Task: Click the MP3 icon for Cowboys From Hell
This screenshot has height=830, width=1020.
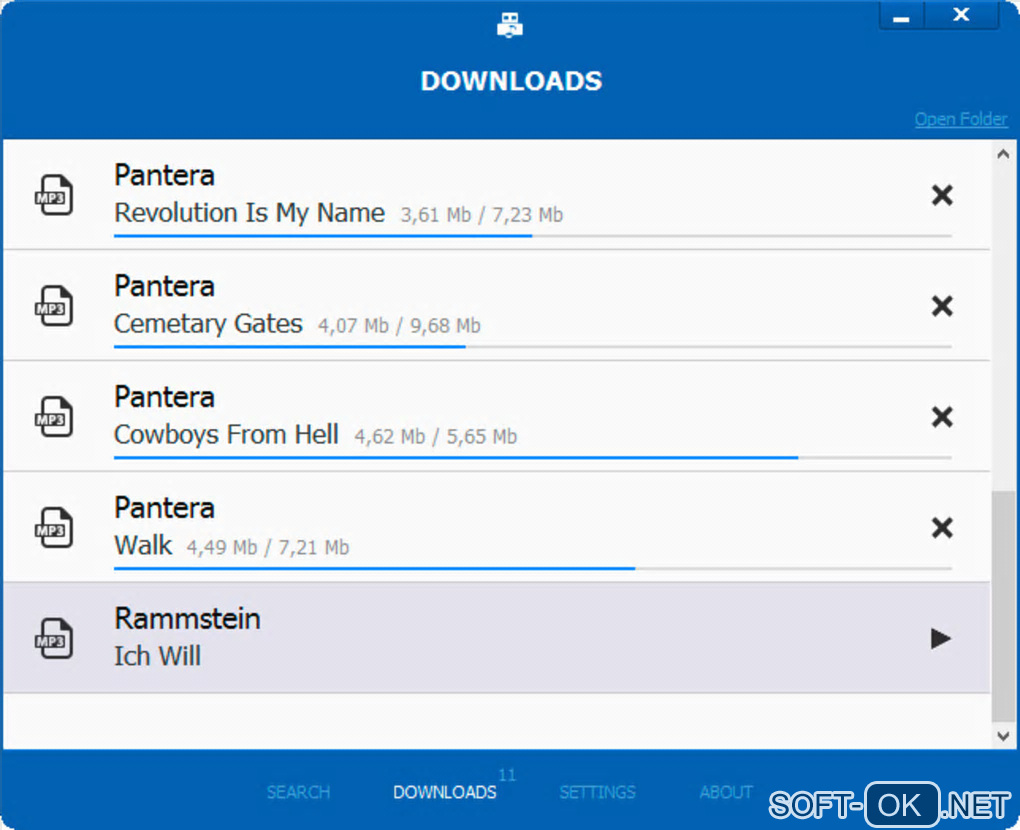Action: click(53, 416)
